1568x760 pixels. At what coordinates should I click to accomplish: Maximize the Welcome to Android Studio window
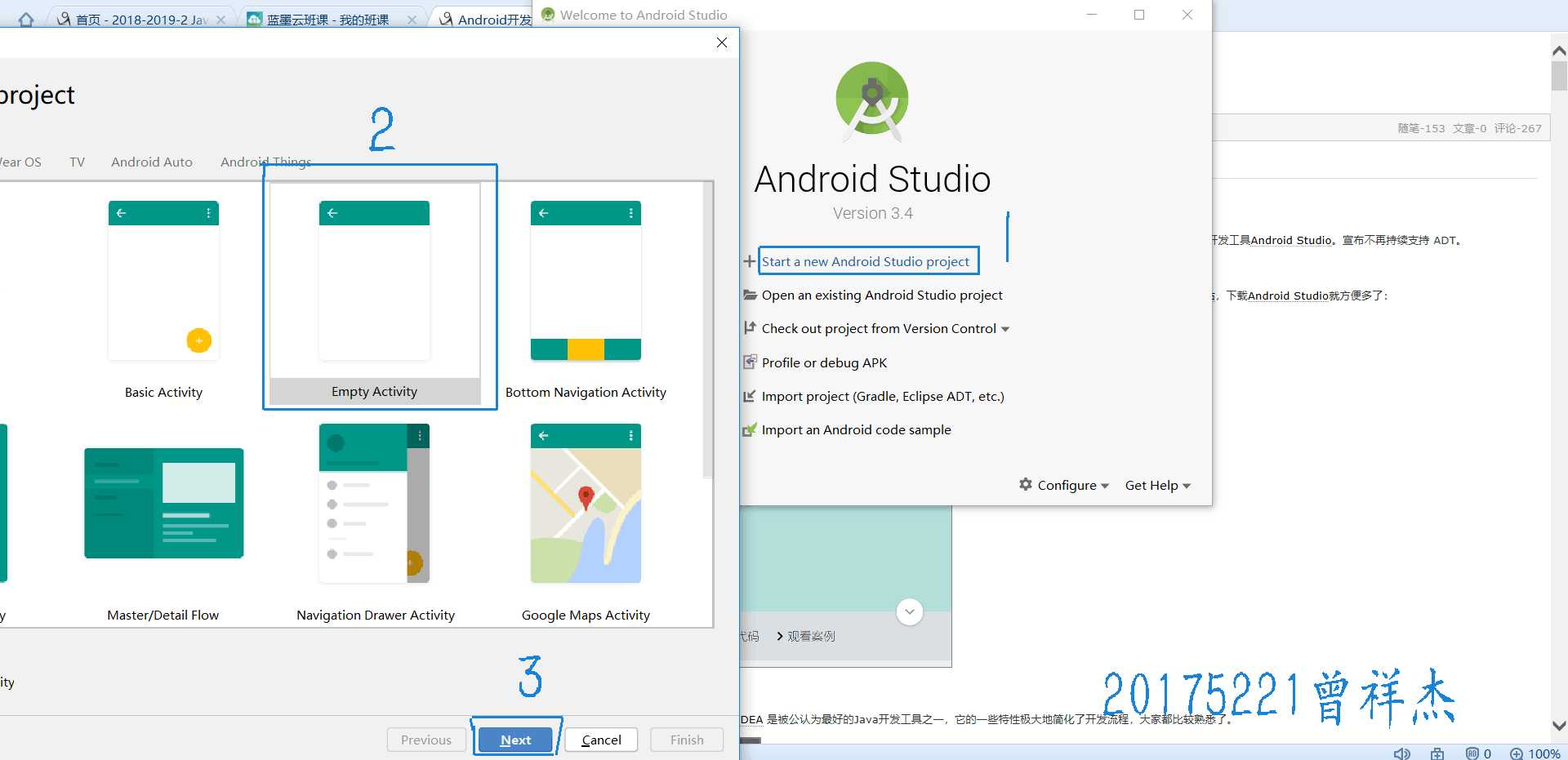click(1139, 15)
